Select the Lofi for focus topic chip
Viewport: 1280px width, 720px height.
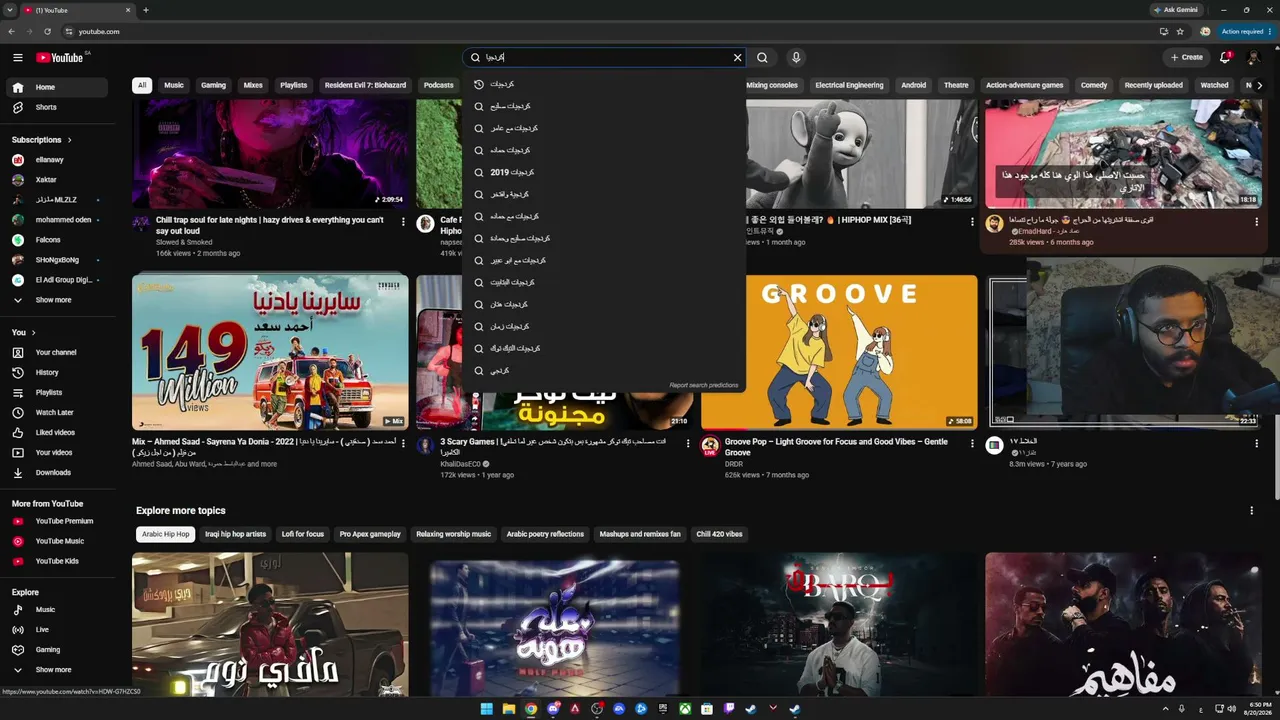[x=303, y=534]
